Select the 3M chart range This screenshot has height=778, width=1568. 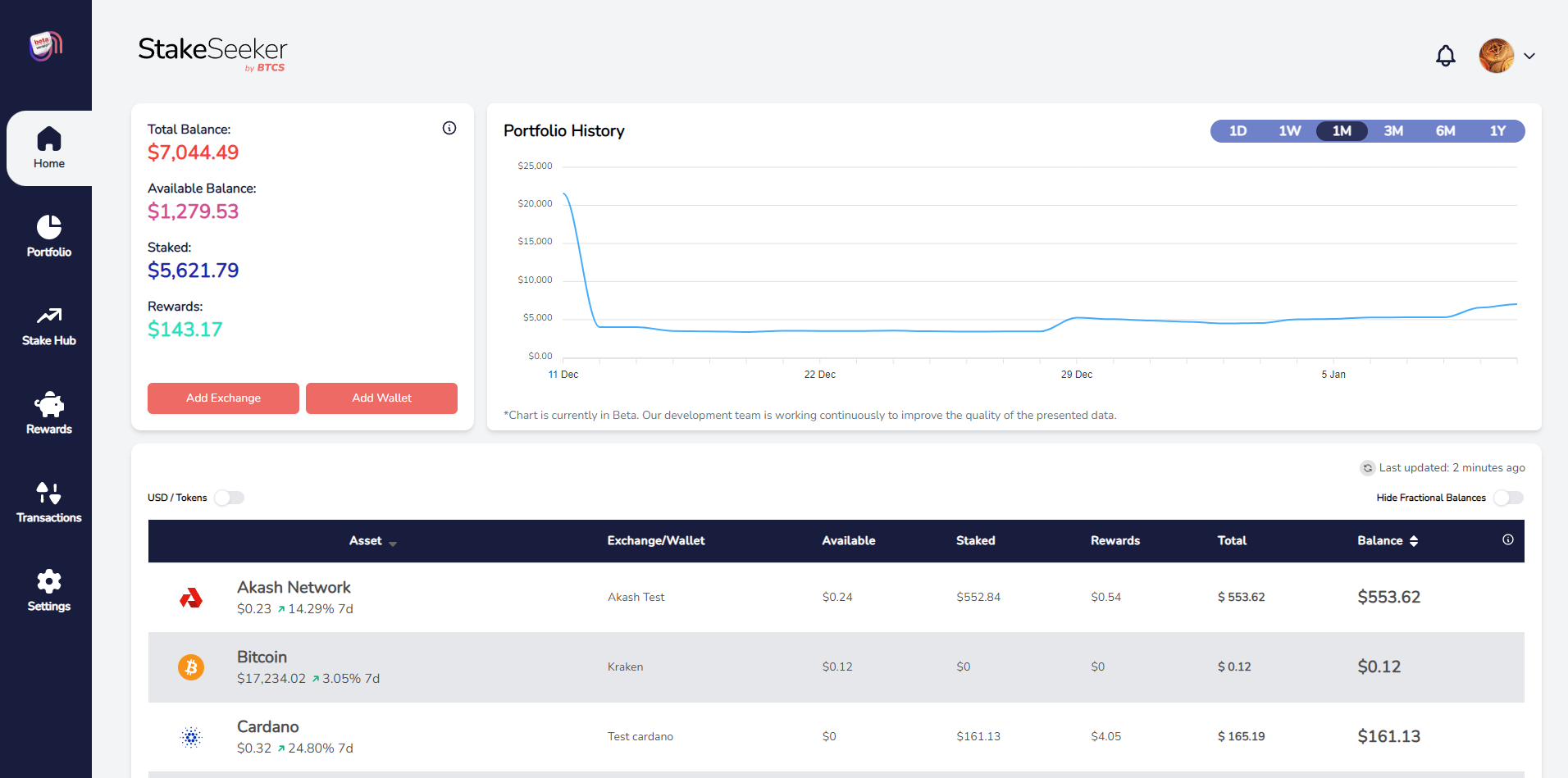pyautogui.click(x=1393, y=131)
